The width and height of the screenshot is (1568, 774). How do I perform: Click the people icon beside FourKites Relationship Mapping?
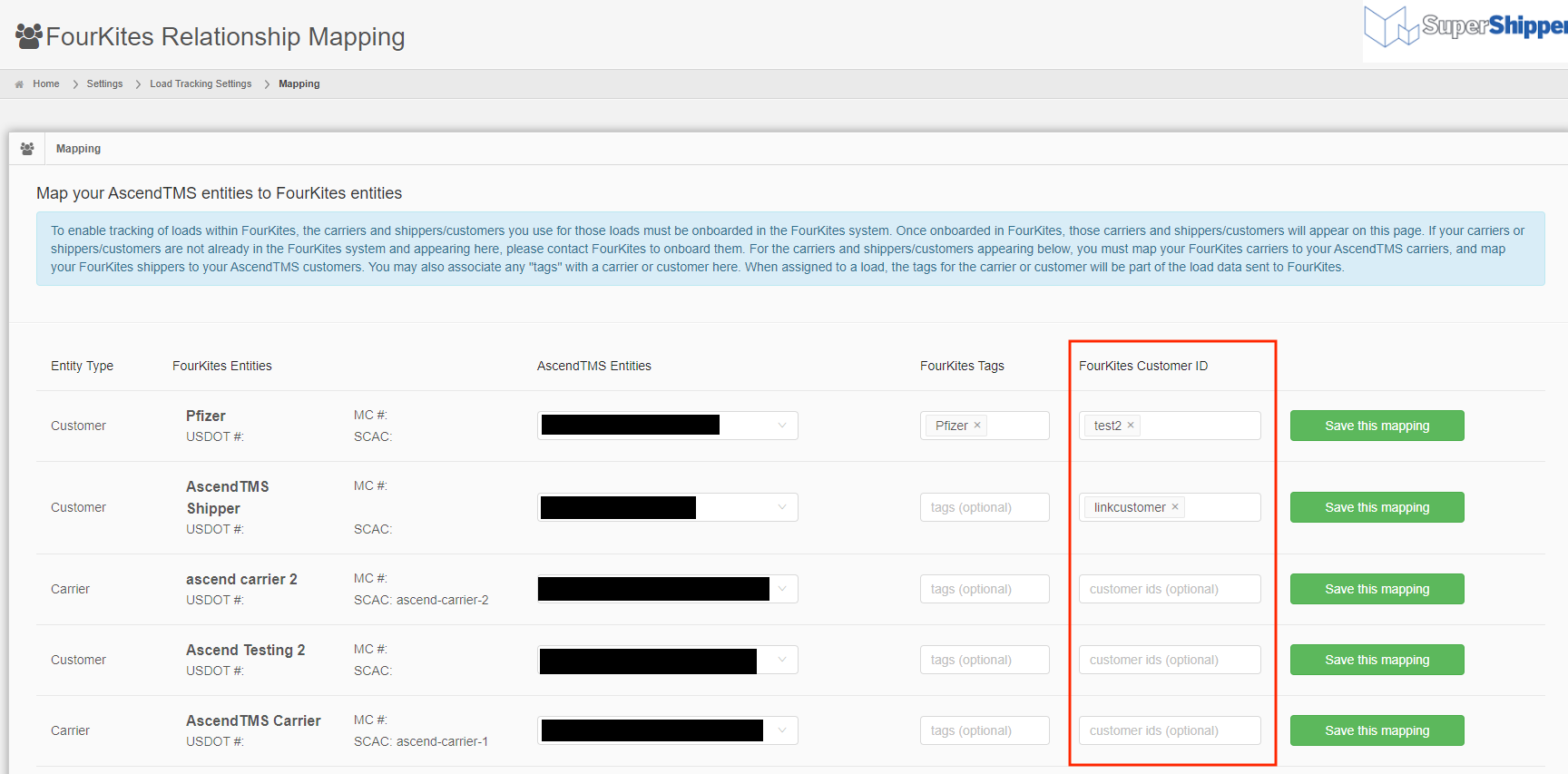tap(29, 36)
